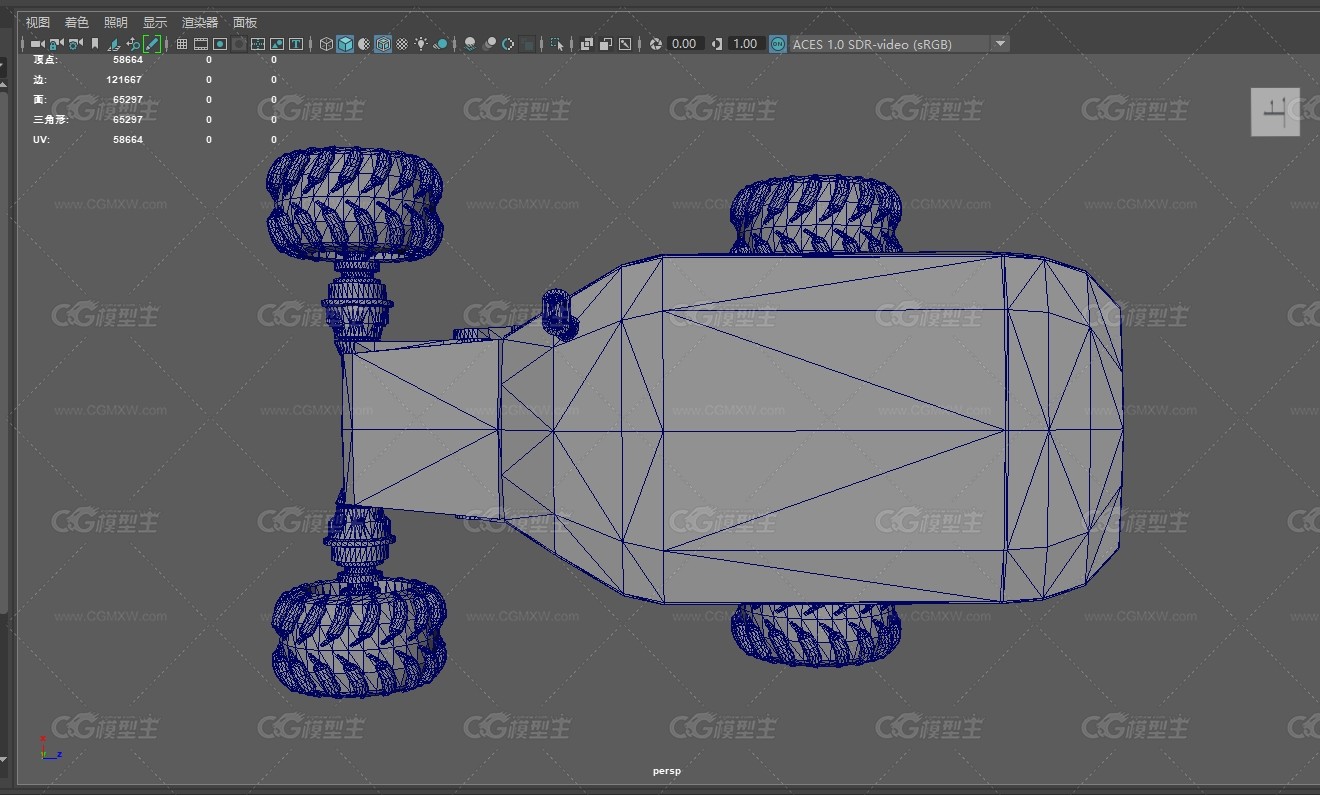Toggle the Film Gate display

pyautogui.click(x=200, y=44)
